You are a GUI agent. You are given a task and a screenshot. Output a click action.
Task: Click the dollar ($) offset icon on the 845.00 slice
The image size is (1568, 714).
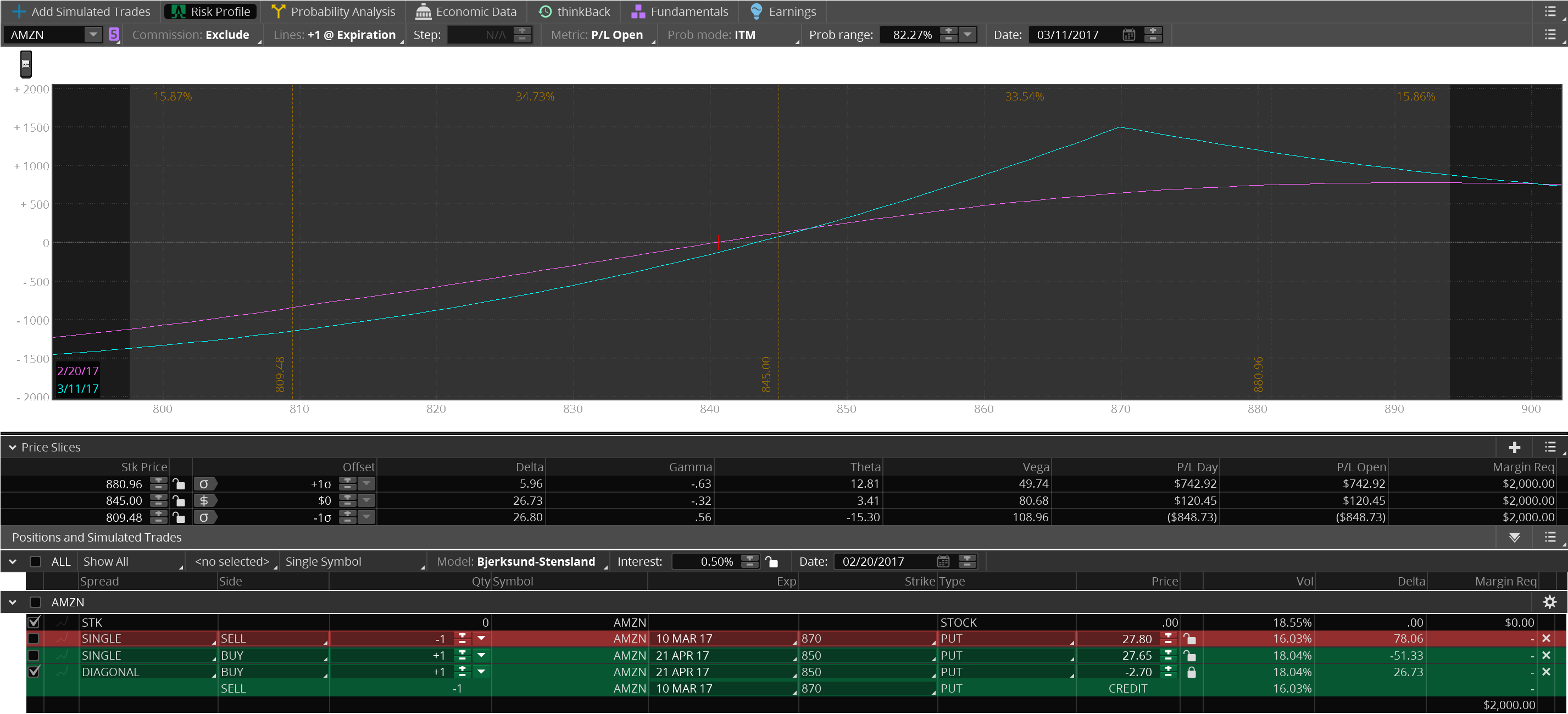pos(205,500)
